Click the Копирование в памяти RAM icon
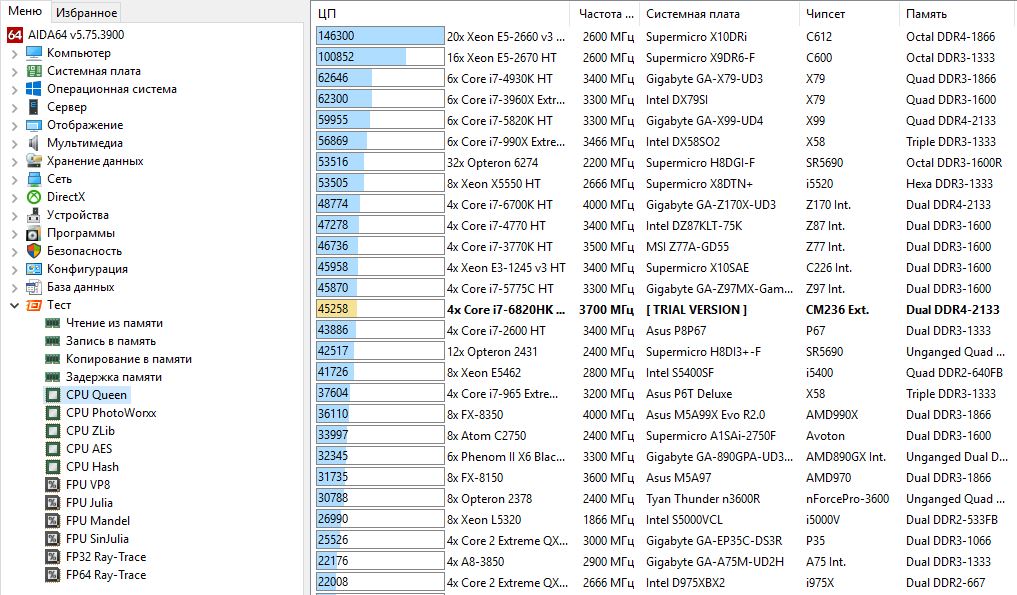The image size is (1017, 595). [x=53, y=359]
